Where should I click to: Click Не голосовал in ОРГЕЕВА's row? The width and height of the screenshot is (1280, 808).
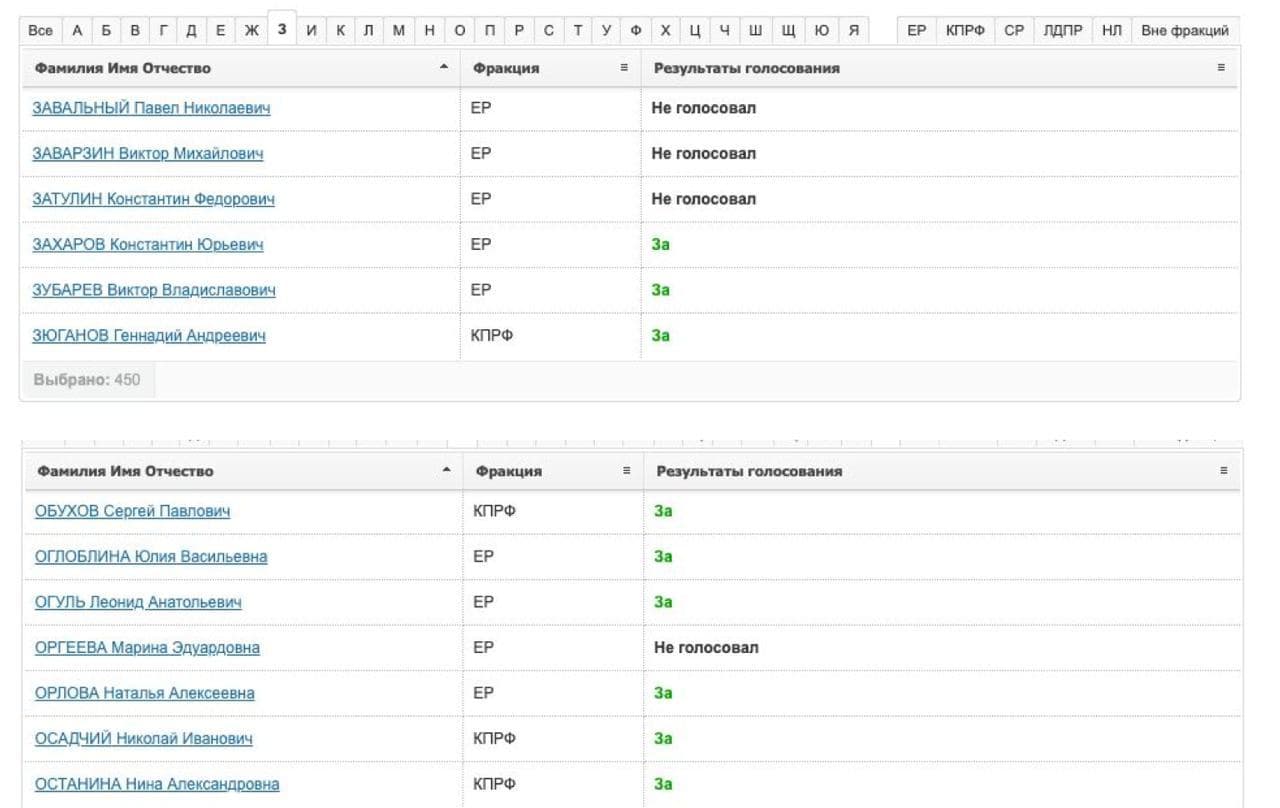(x=706, y=648)
